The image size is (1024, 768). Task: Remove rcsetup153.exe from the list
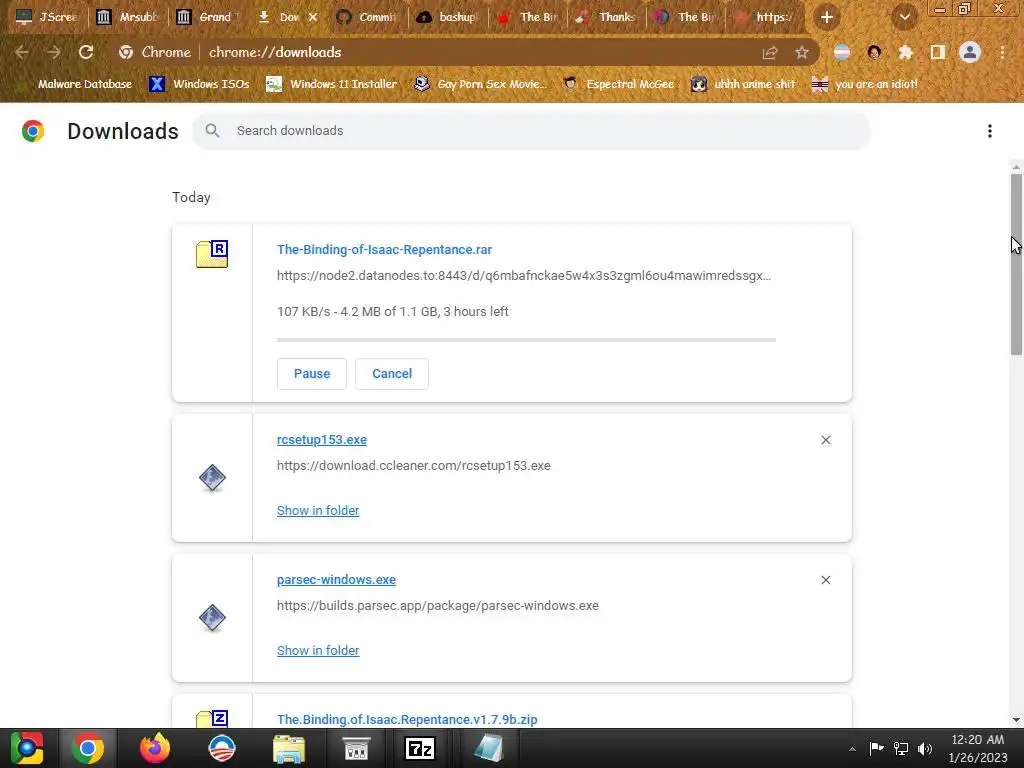click(x=826, y=440)
